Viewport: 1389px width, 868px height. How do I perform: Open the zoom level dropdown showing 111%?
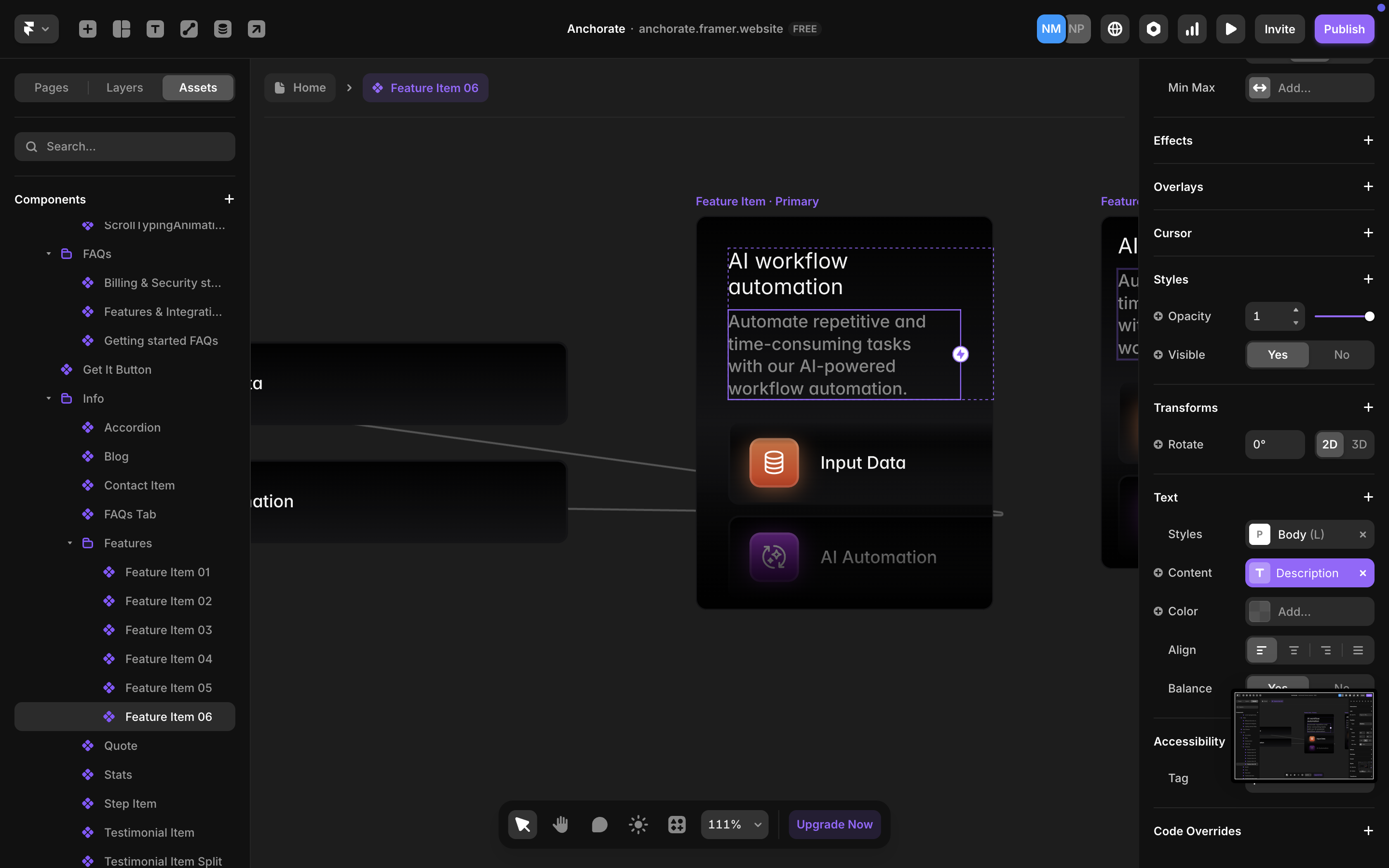(x=734, y=824)
